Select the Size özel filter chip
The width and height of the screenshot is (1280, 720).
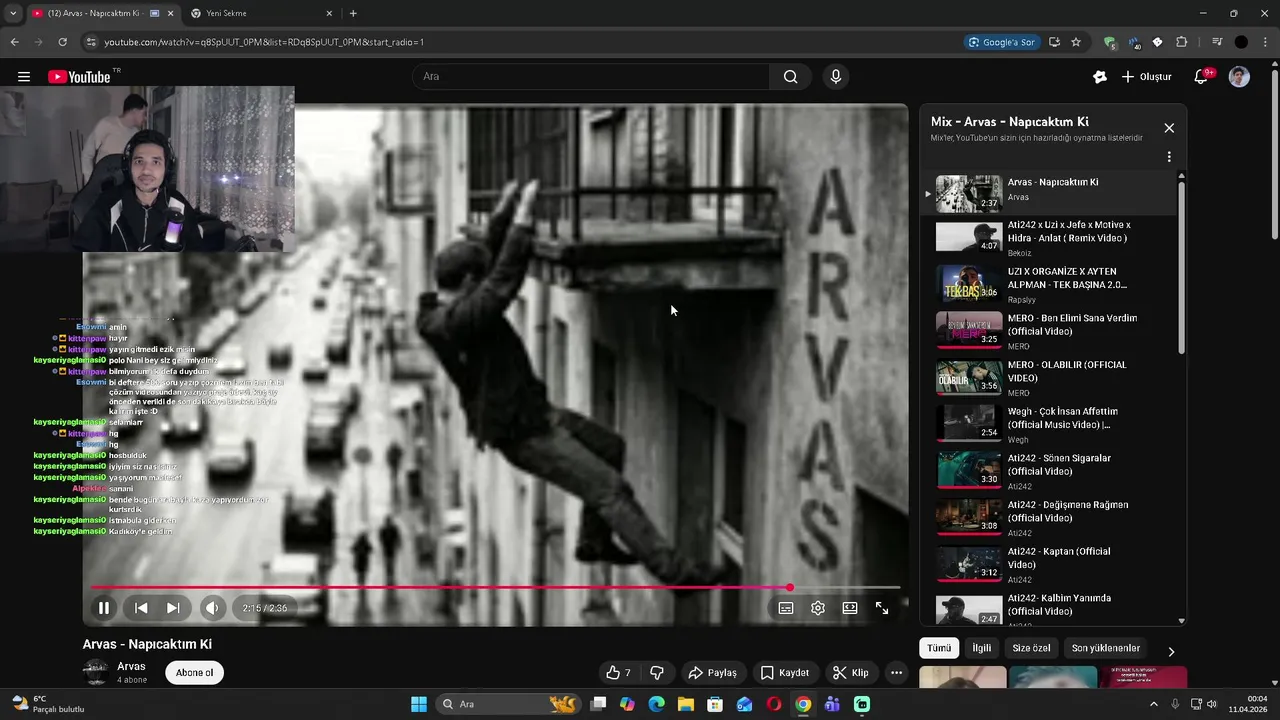(x=1031, y=648)
